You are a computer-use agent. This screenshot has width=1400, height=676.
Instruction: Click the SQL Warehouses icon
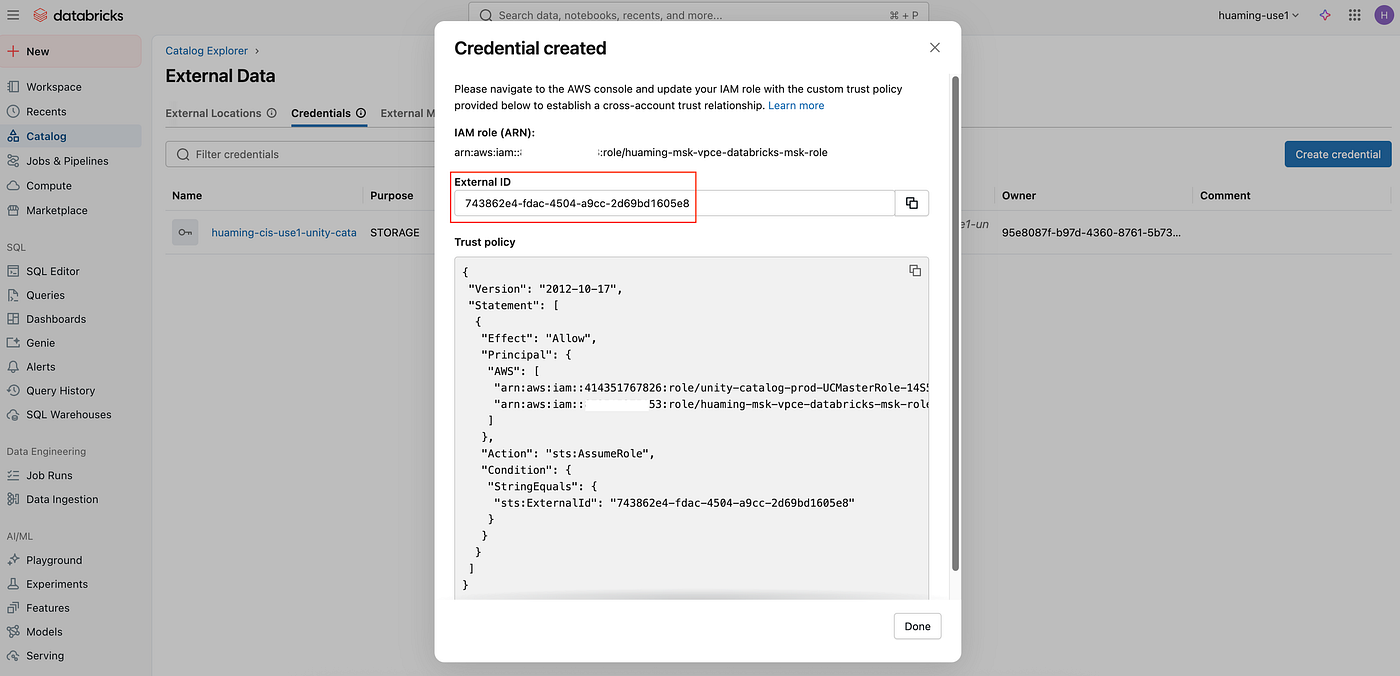[14, 415]
